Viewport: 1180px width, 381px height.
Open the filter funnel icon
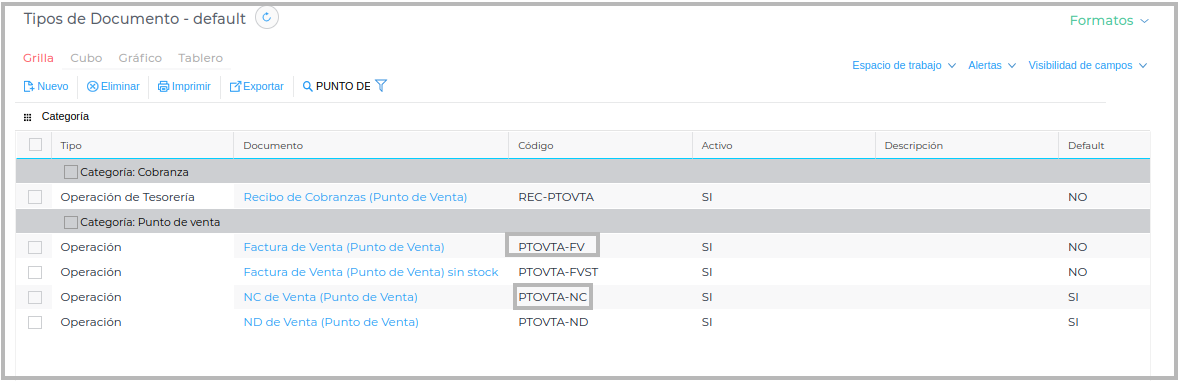pyautogui.click(x=381, y=86)
